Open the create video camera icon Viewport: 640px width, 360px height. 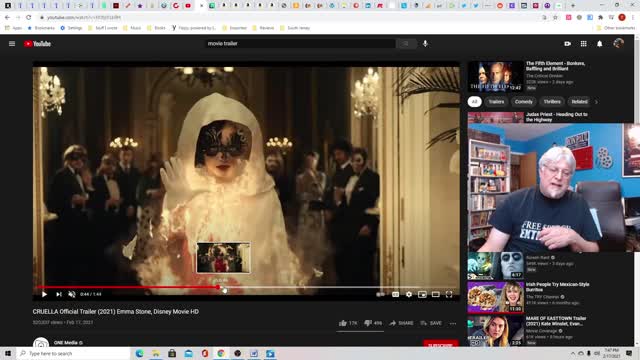pyautogui.click(x=567, y=44)
